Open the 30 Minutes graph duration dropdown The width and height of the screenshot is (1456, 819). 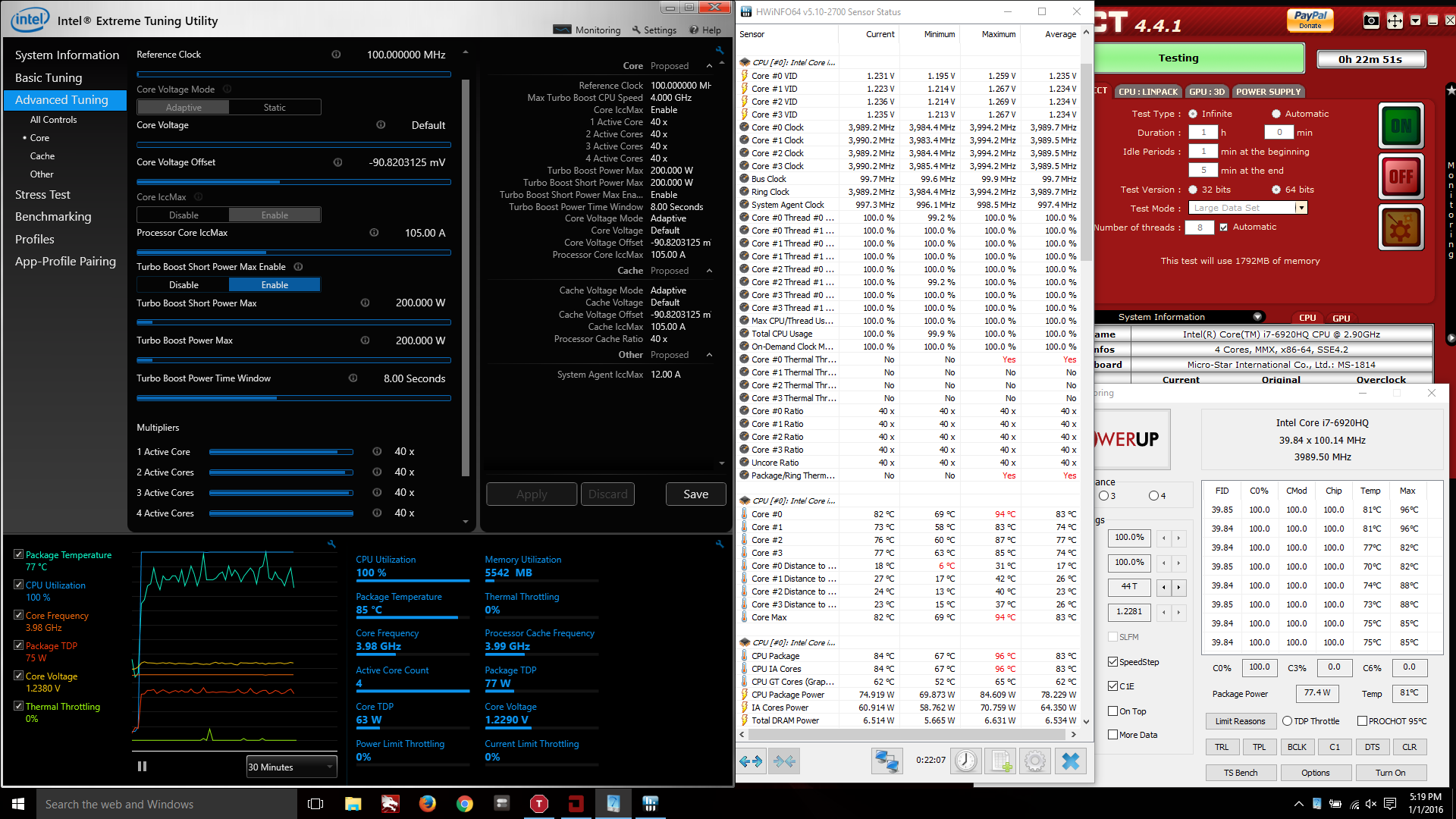[291, 767]
